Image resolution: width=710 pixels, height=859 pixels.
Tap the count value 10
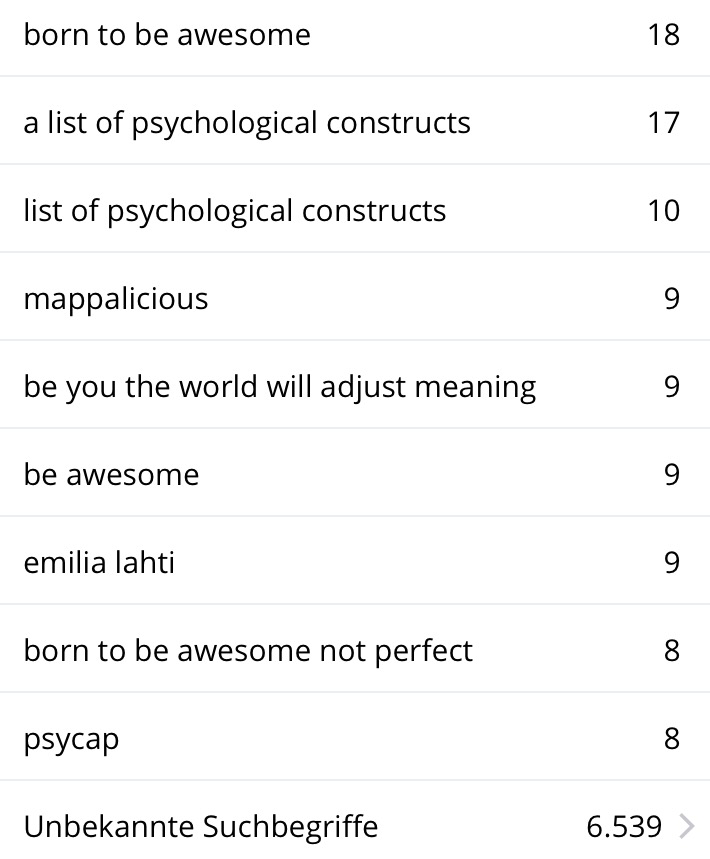pos(663,211)
